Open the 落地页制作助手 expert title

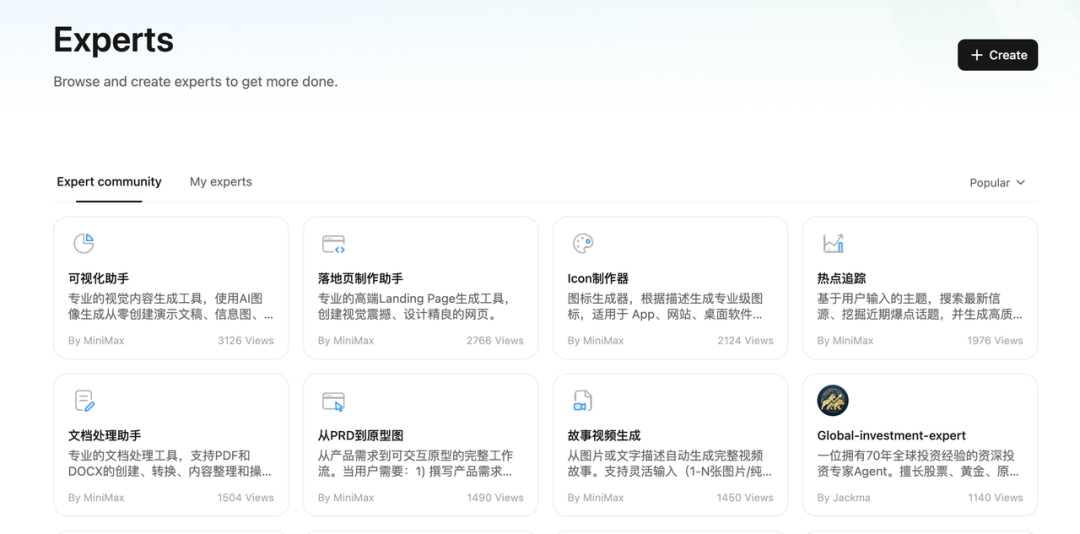(360, 279)
